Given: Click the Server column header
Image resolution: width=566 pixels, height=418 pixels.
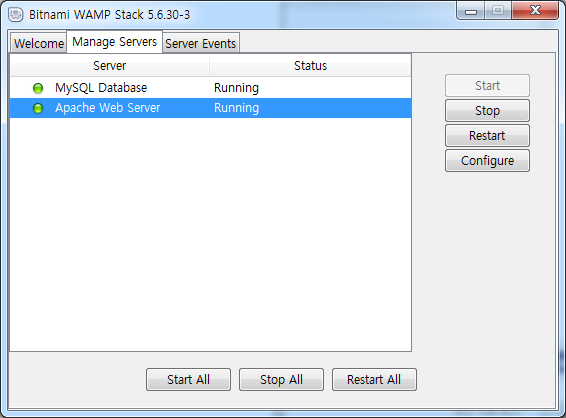Looking at the screenshot, I should pos(109,66).
